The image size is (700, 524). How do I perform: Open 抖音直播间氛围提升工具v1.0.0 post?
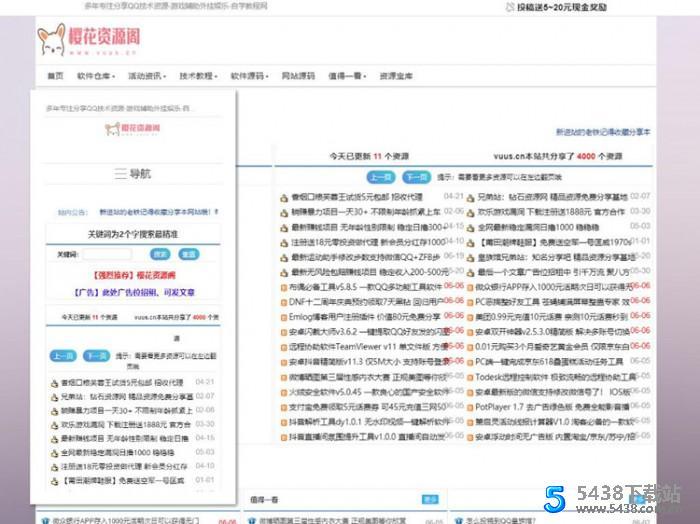[x=367, y=437]
